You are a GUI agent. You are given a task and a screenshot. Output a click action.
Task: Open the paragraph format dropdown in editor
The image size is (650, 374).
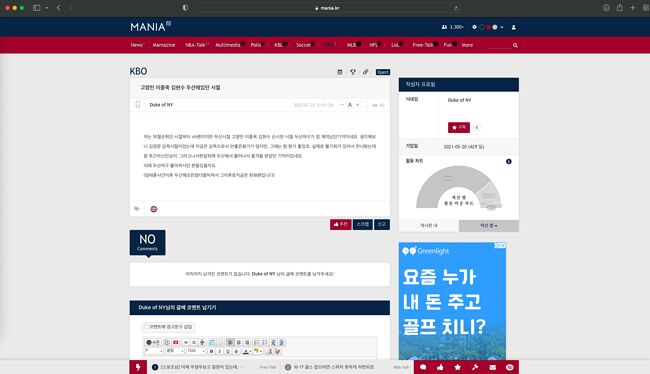pos(154,351)
